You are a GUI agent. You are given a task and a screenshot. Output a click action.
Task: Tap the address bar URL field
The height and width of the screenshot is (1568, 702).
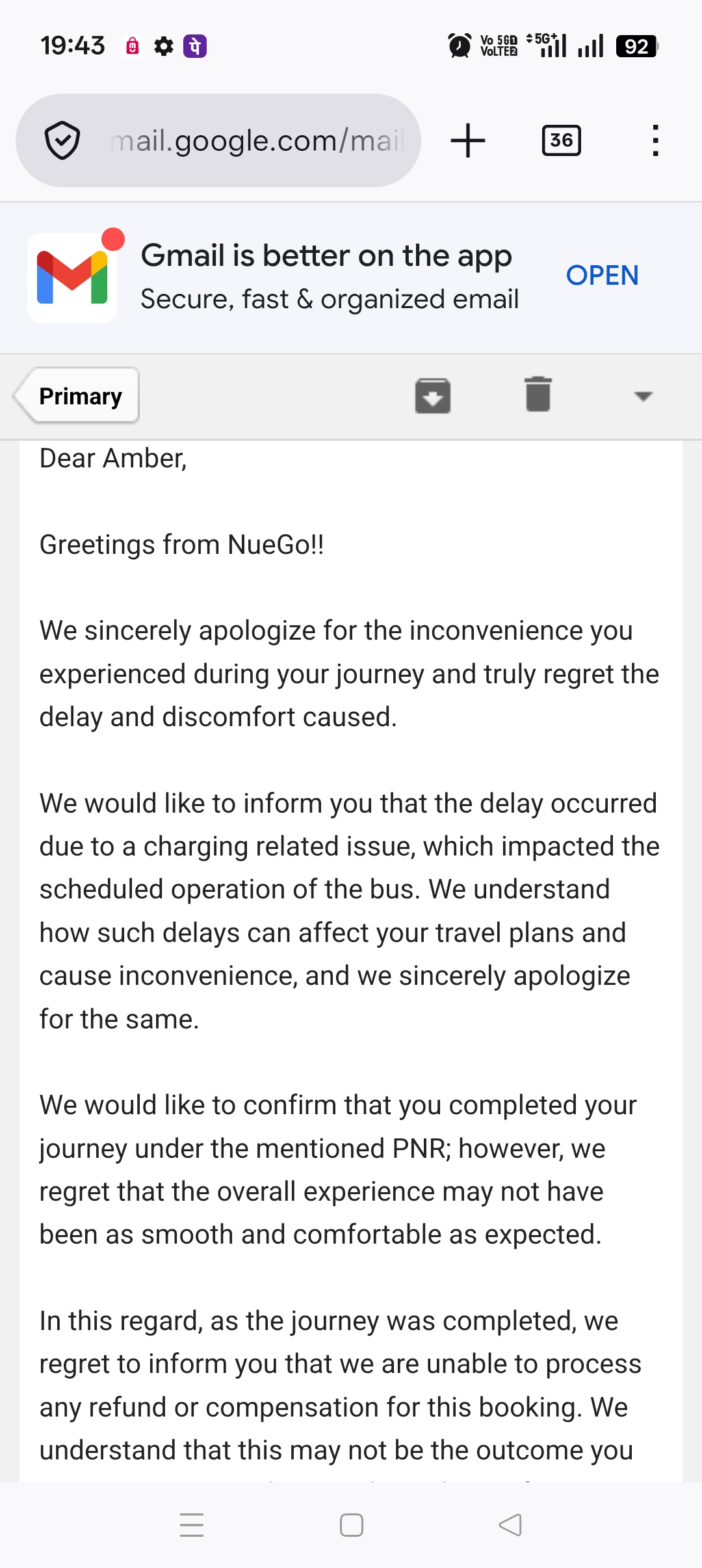pos(257,140)
